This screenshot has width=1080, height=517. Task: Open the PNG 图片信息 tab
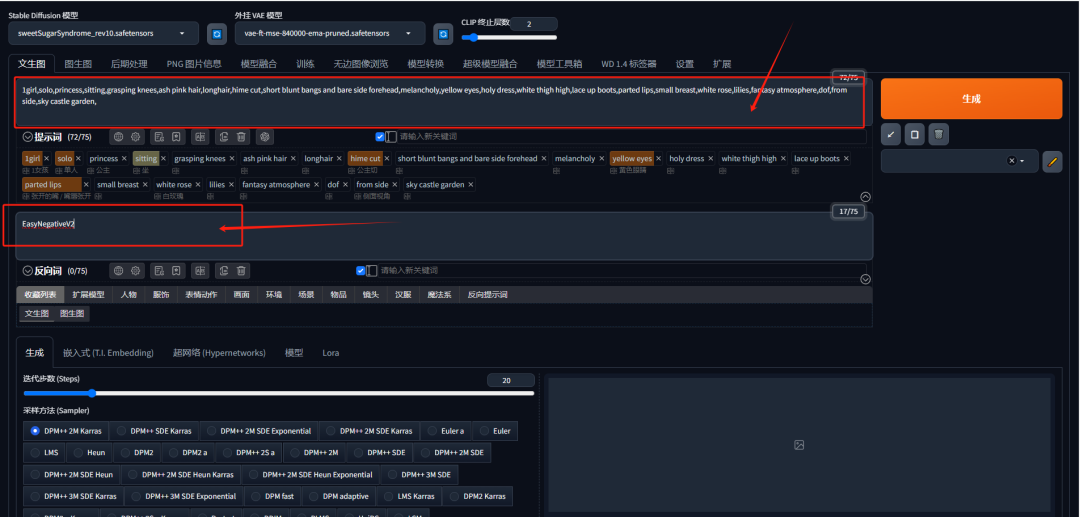(x=194, y=64)
